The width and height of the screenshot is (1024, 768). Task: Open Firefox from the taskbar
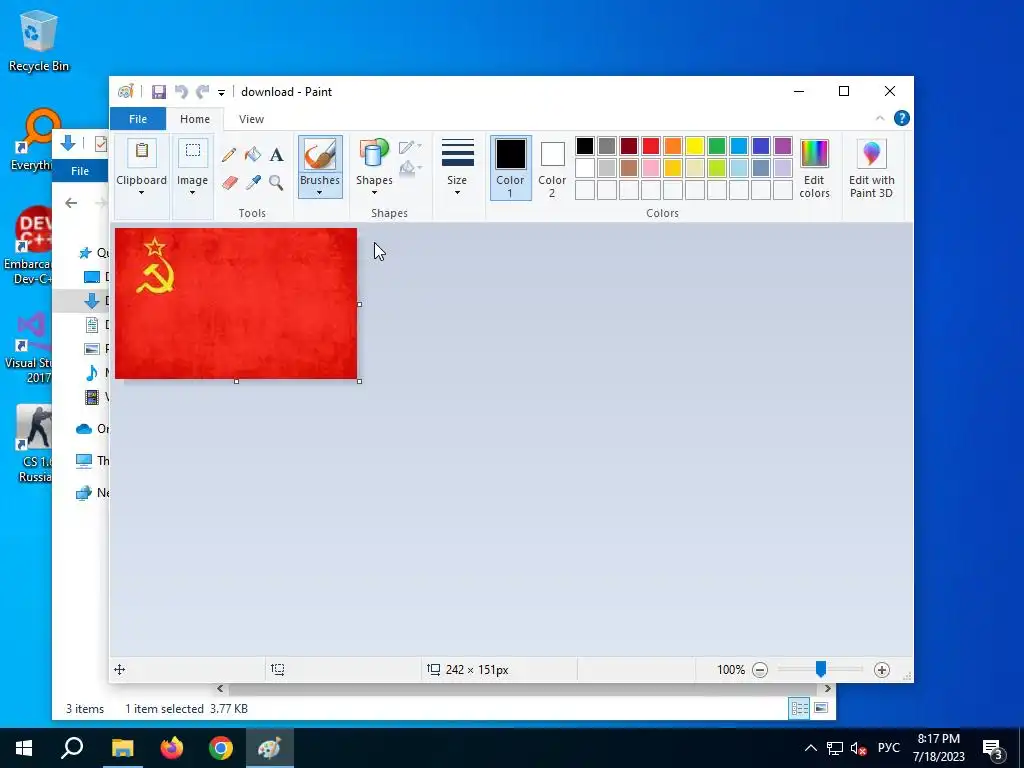(x=172, y=748)
